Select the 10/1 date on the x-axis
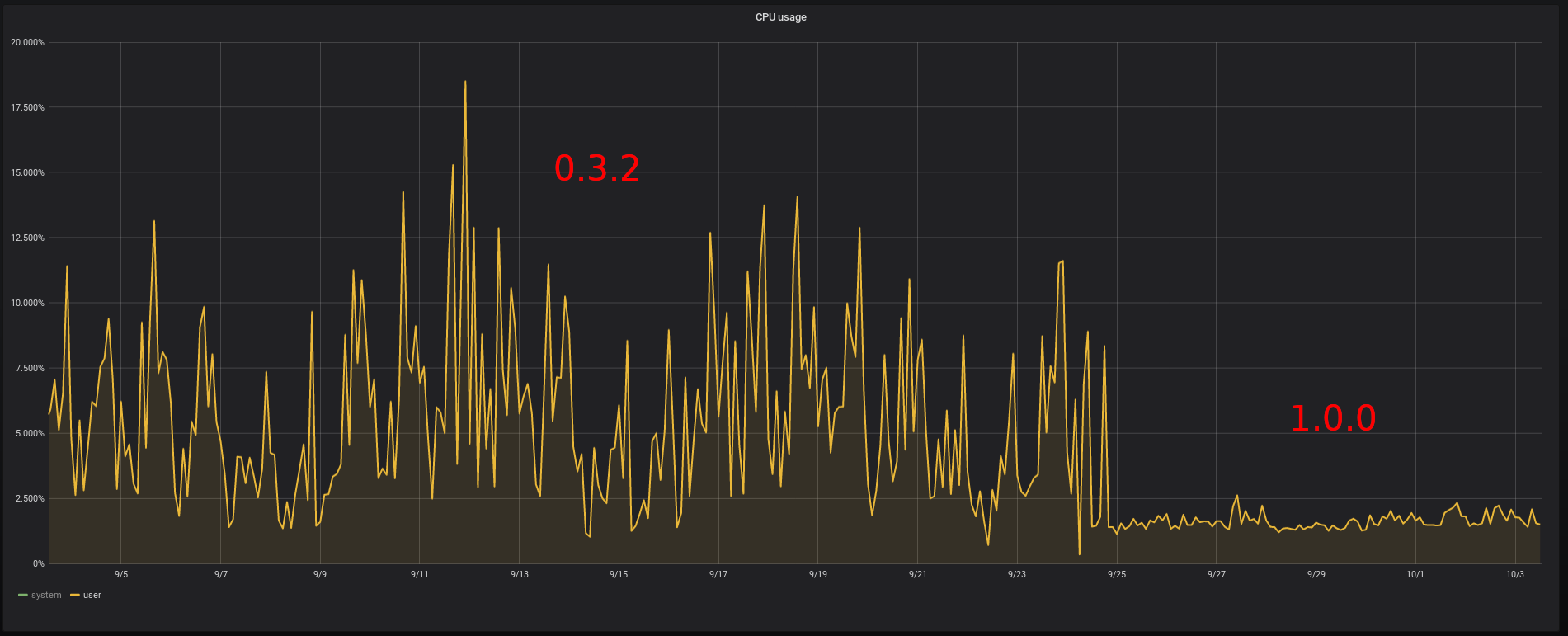The width and height of the screenshot is (1568, 636). [x=1415, y=575]
